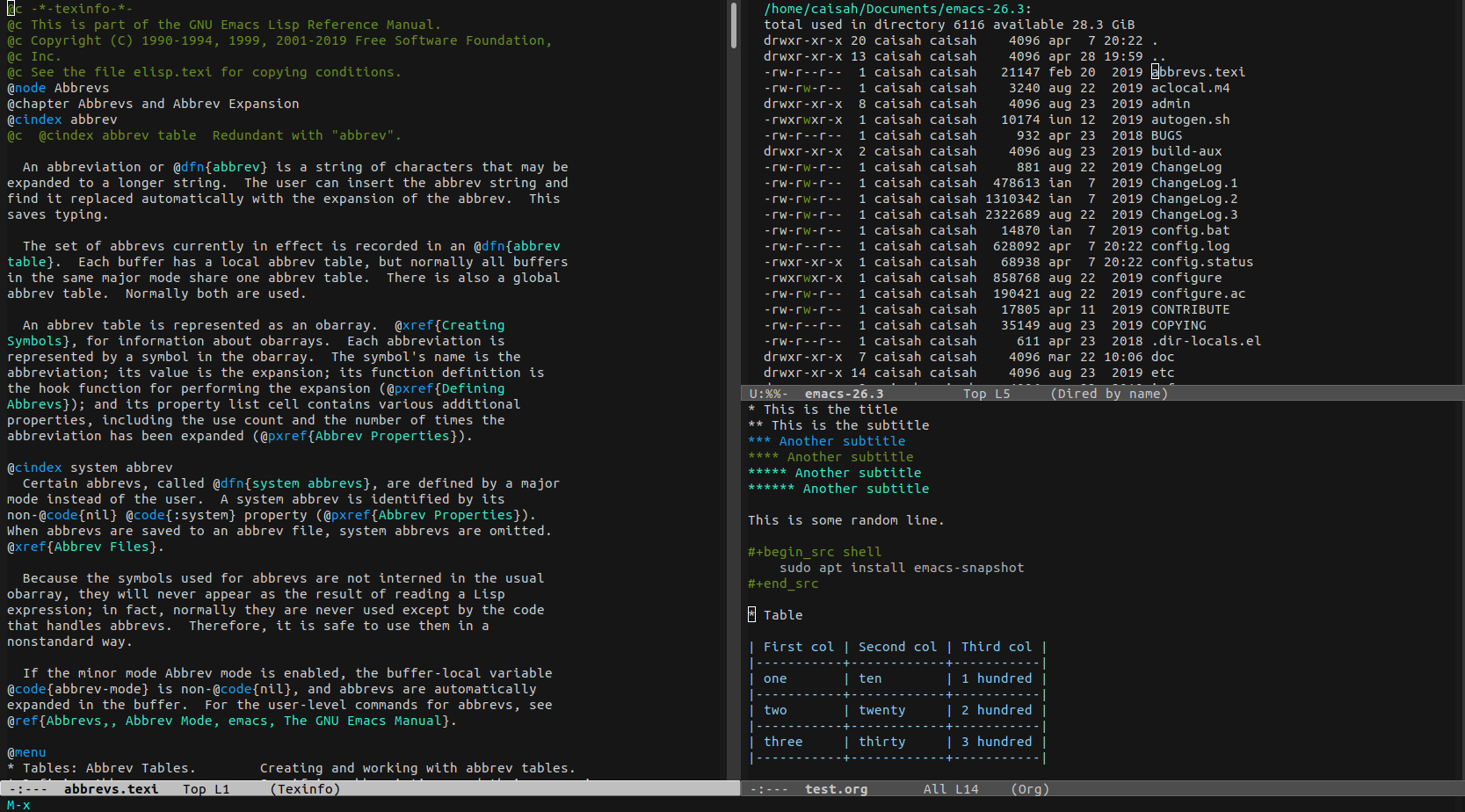Screen dimensions: 1465x812
Task: Open the etc directory entry
Action: coord(1163,373)
